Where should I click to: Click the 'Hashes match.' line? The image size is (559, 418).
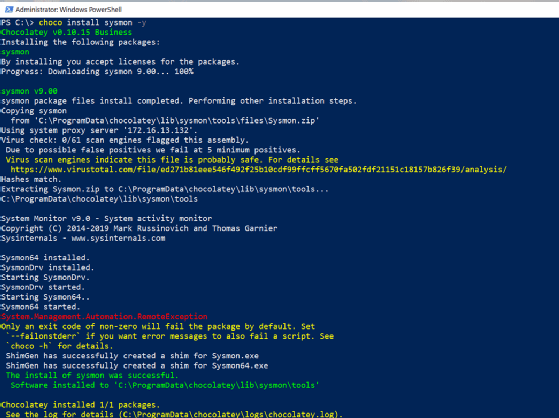31,179
